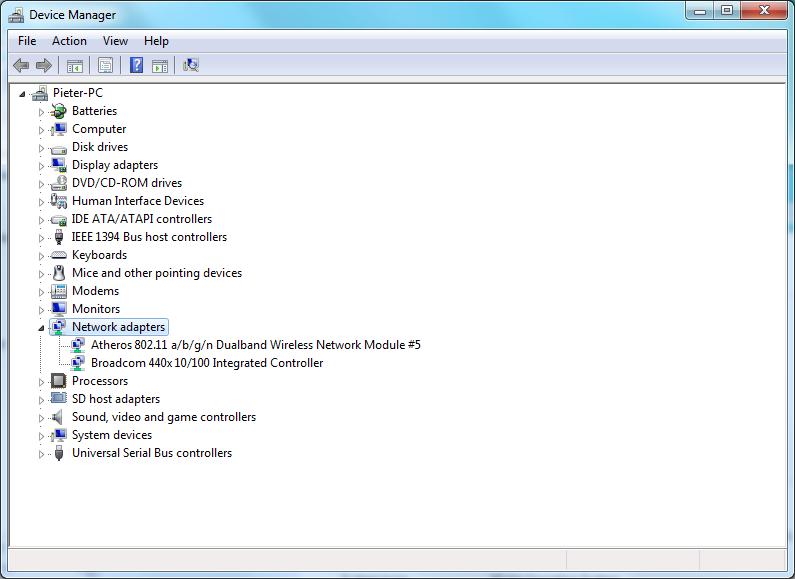Image resolution: width=795 pixels, height=579 pixels.
Task: Click the Processors category icon
Action: [x=59, y=381]
